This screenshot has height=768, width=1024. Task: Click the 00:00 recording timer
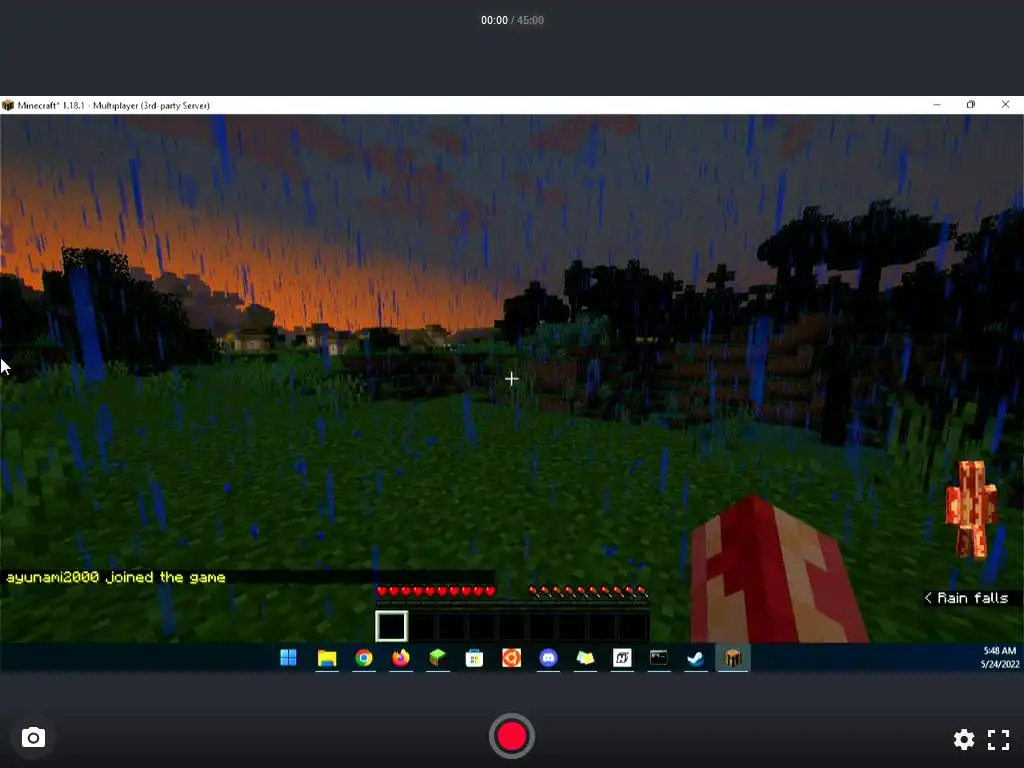[x=494, y=20]
